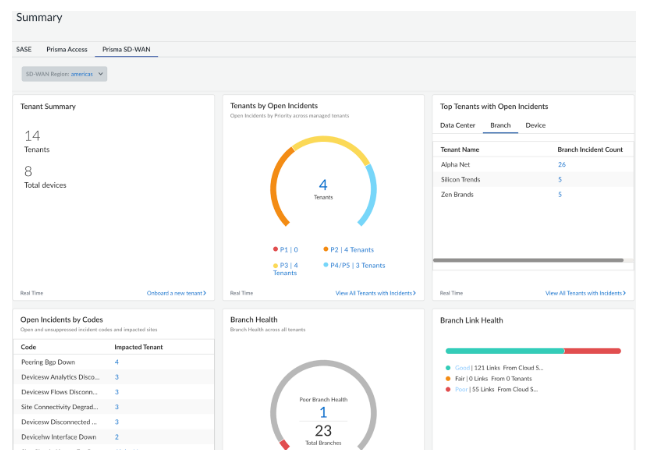645x470 pixels.
Task: Click the P1 red legend dot
Action: (276, 249)
